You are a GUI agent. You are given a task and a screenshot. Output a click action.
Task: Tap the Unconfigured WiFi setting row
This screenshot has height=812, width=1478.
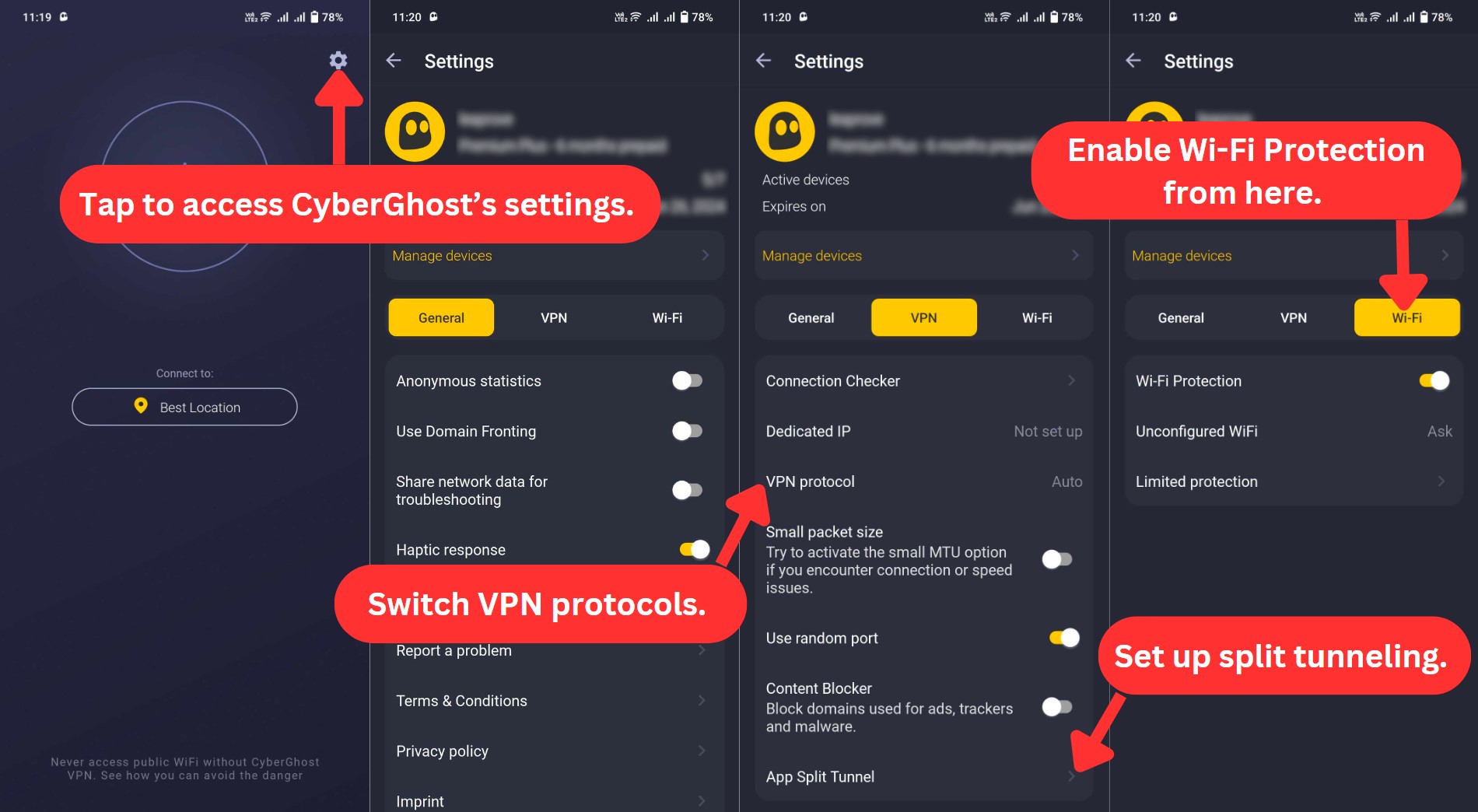coord(1294,431)
